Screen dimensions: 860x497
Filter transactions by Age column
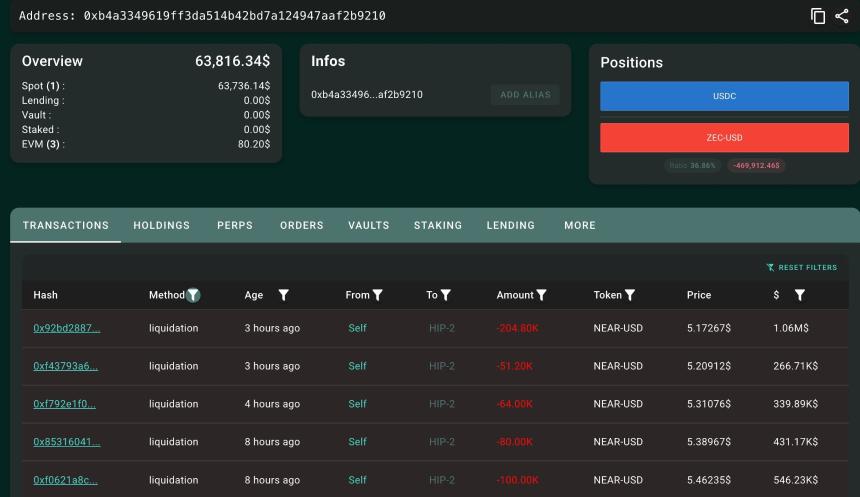283,295
